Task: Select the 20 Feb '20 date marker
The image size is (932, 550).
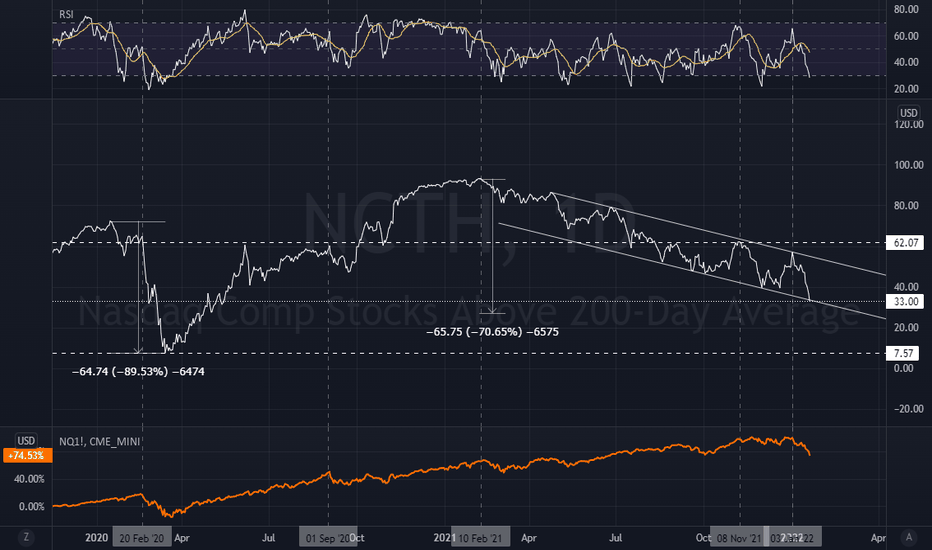Action: pos(142,538)
